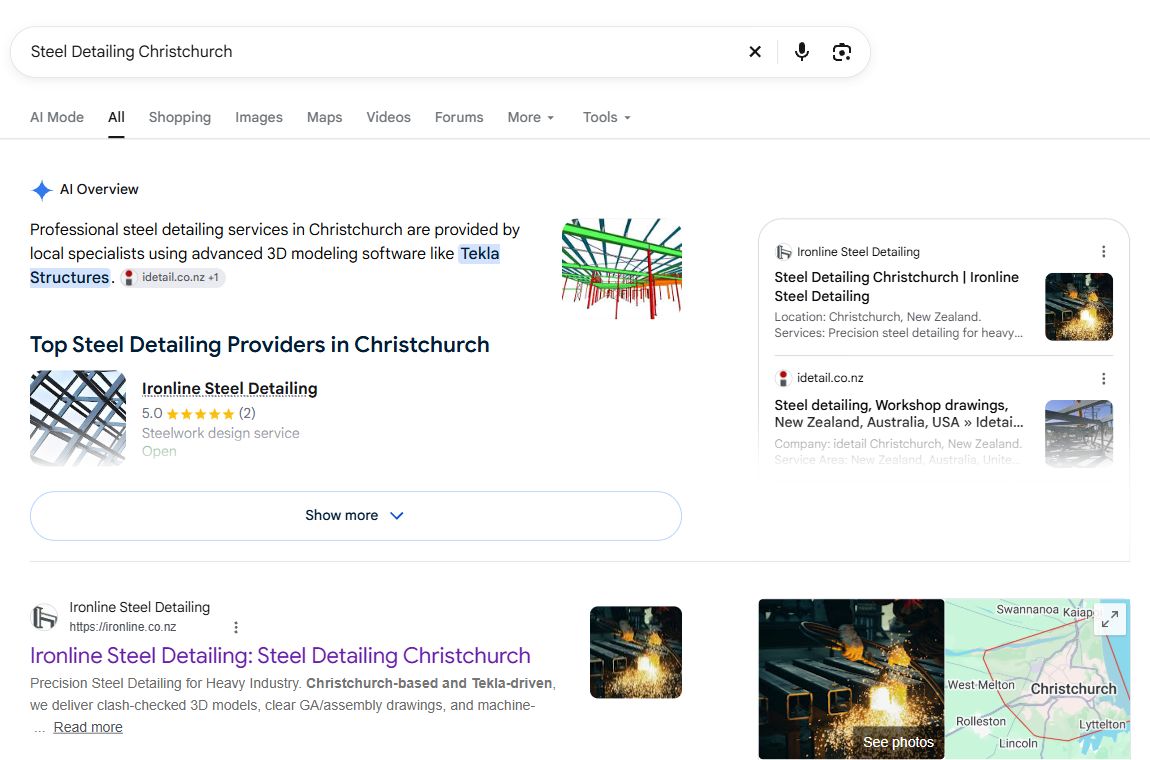Open the steel beams thumbnail beside Ironline listing
Image resolution: width=1150 pixels, height=760 pixels.
pyautogui.click(x=78, y=418)
